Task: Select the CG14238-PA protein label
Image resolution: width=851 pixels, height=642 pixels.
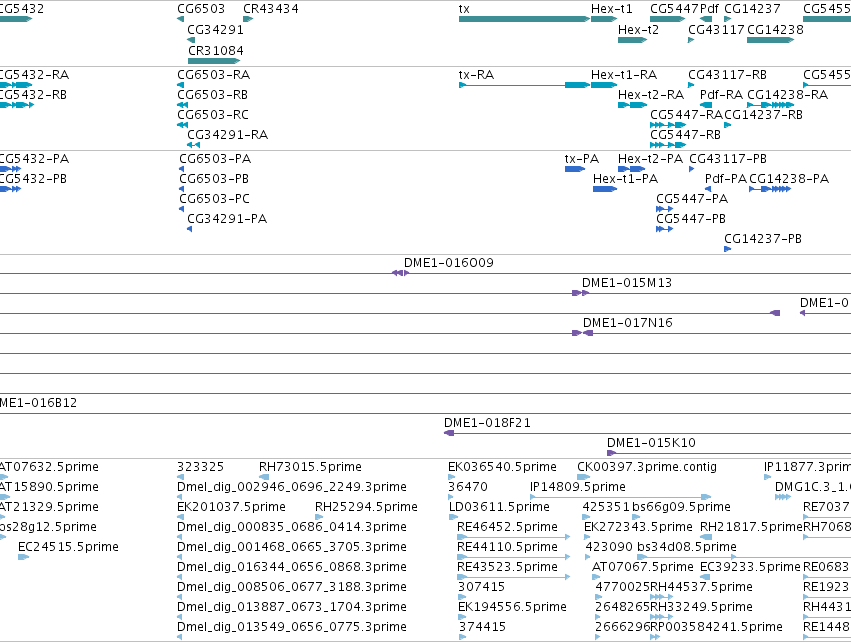Action: coord(789,179)
